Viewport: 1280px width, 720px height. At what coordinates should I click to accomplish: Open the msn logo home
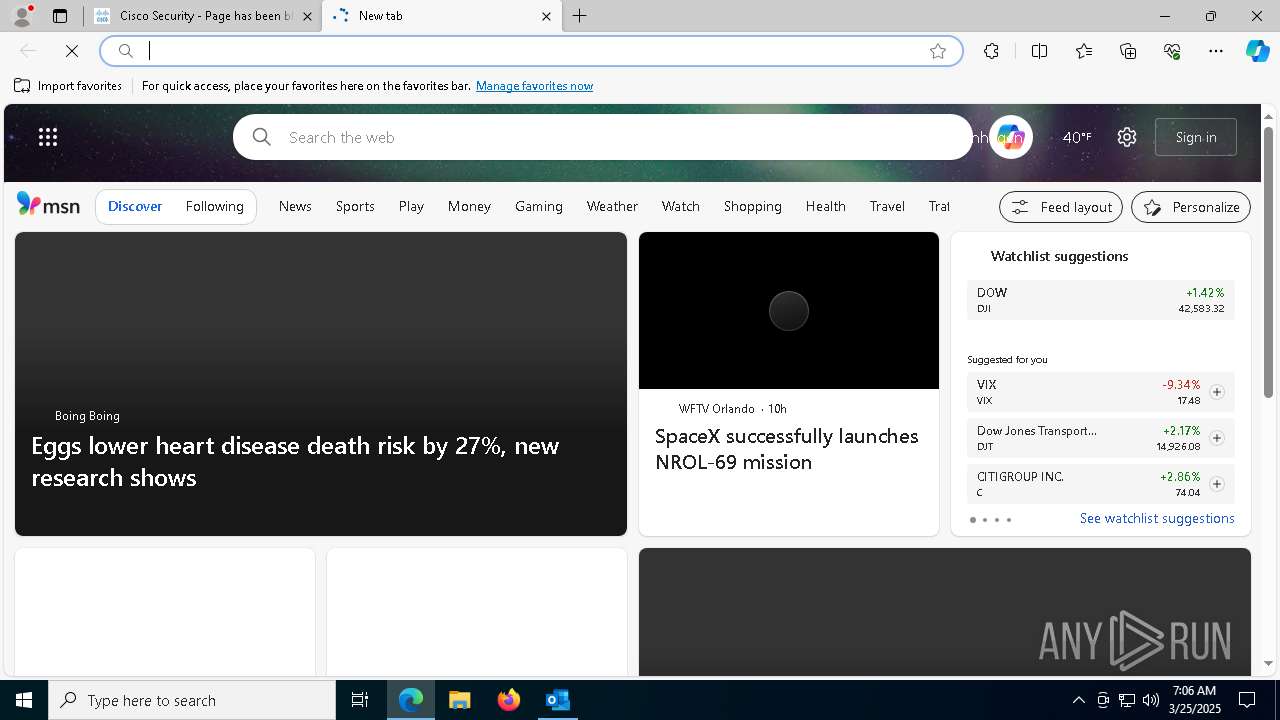point(48,205)
